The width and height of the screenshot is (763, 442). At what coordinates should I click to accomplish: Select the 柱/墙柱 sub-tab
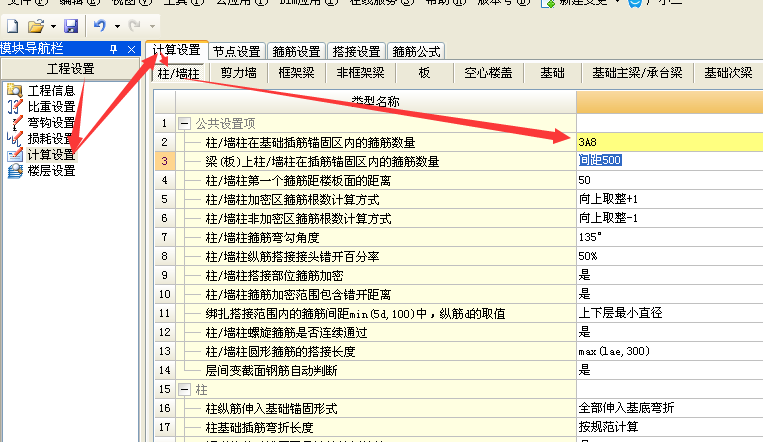click(x=179, y=74)
